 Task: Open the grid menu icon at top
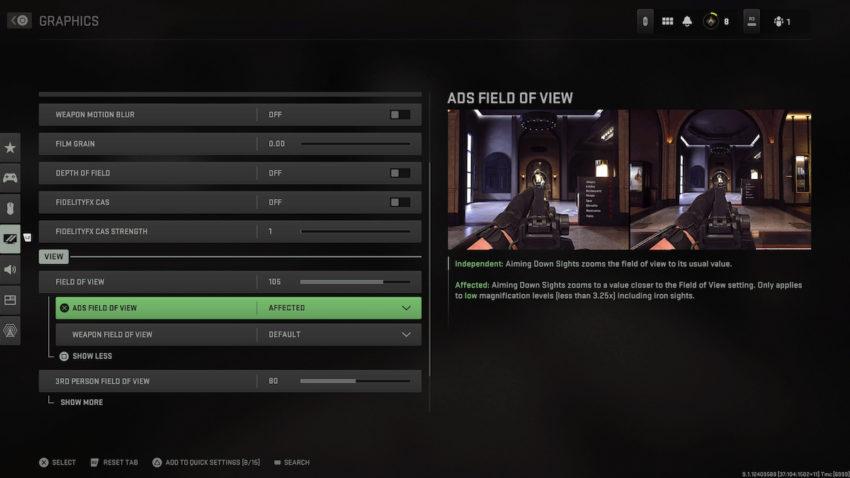coord(667,21)
